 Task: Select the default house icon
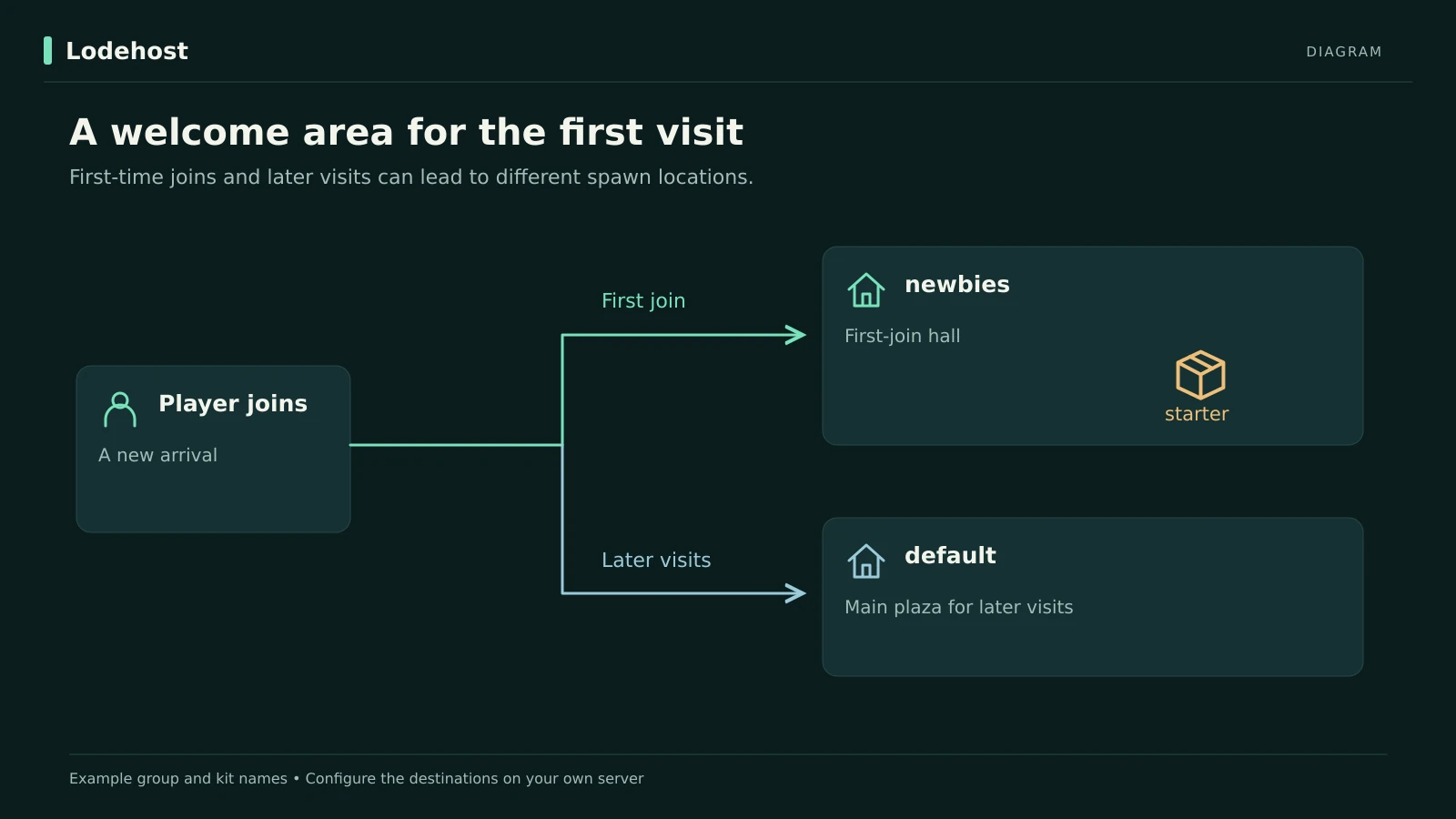866,561
